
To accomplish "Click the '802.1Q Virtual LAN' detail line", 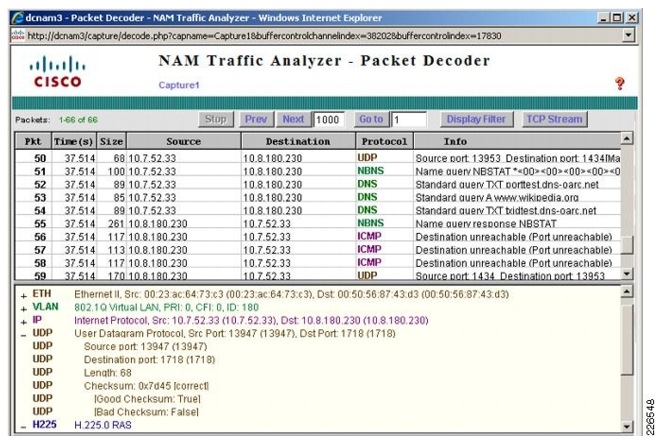I will [166, 307].
